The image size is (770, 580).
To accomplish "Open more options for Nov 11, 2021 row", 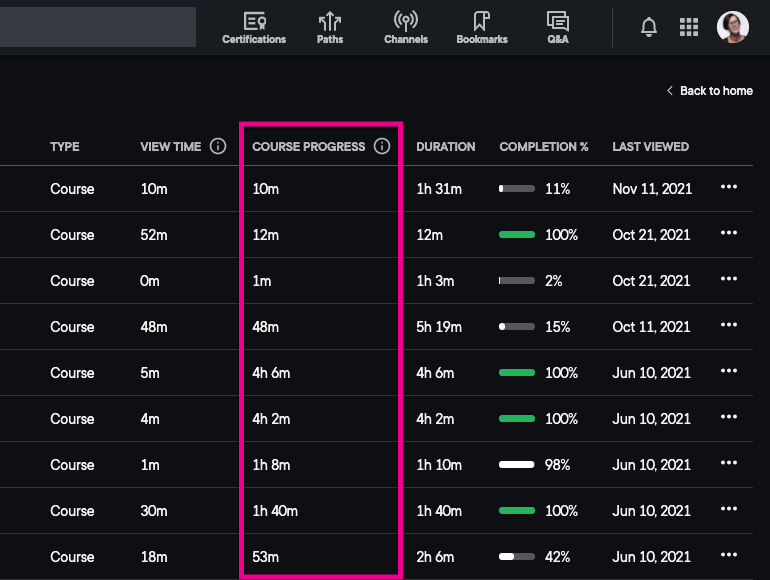I will [729, 188].
